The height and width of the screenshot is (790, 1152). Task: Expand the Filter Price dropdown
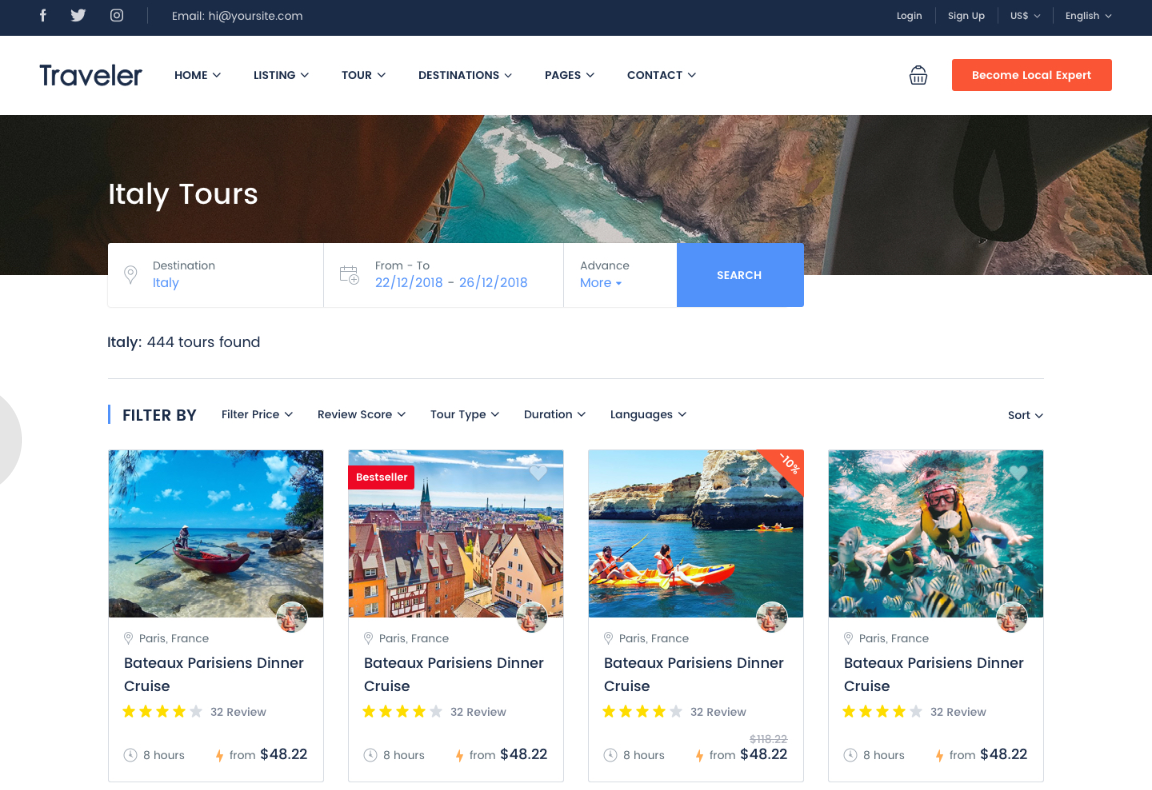pyautogui.click(x=257, y=414)
